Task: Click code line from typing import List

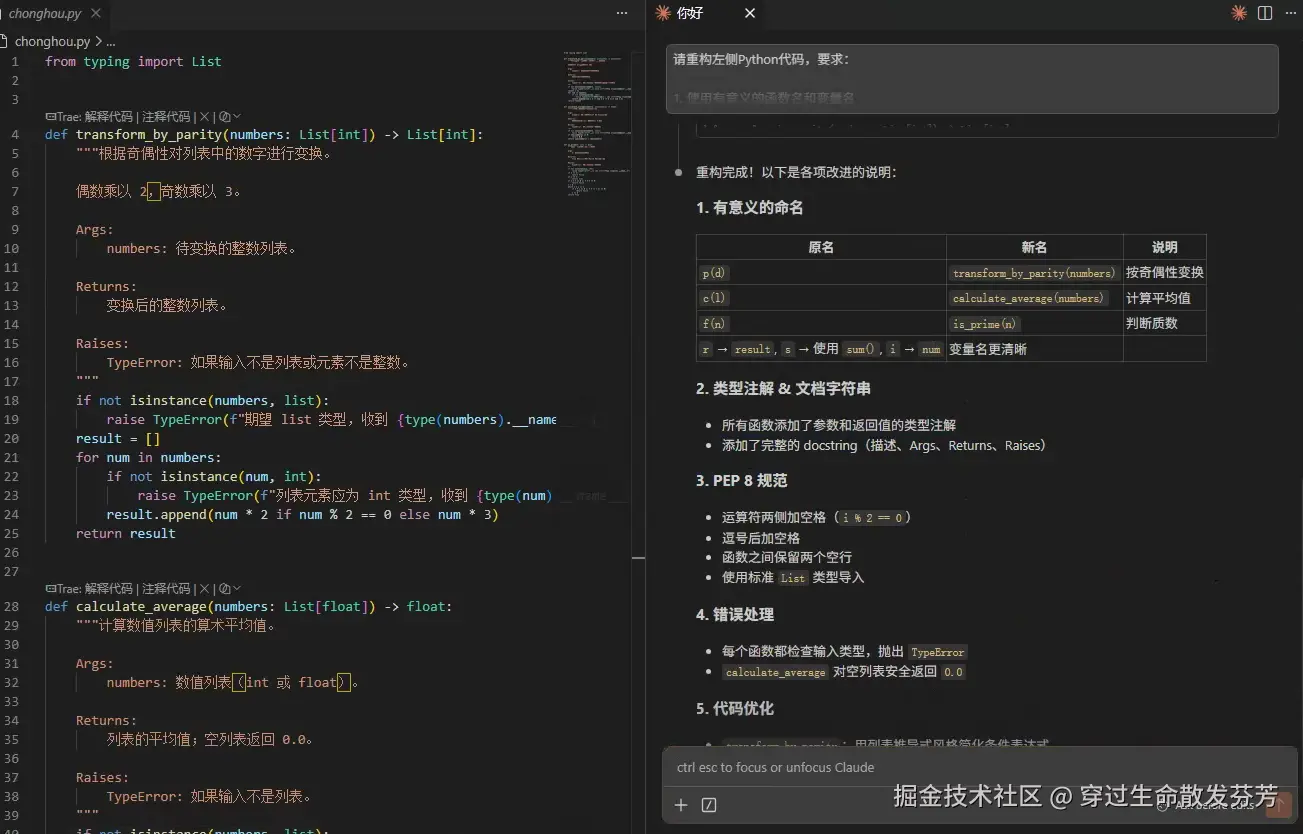Action: click(x=133, y=62)
